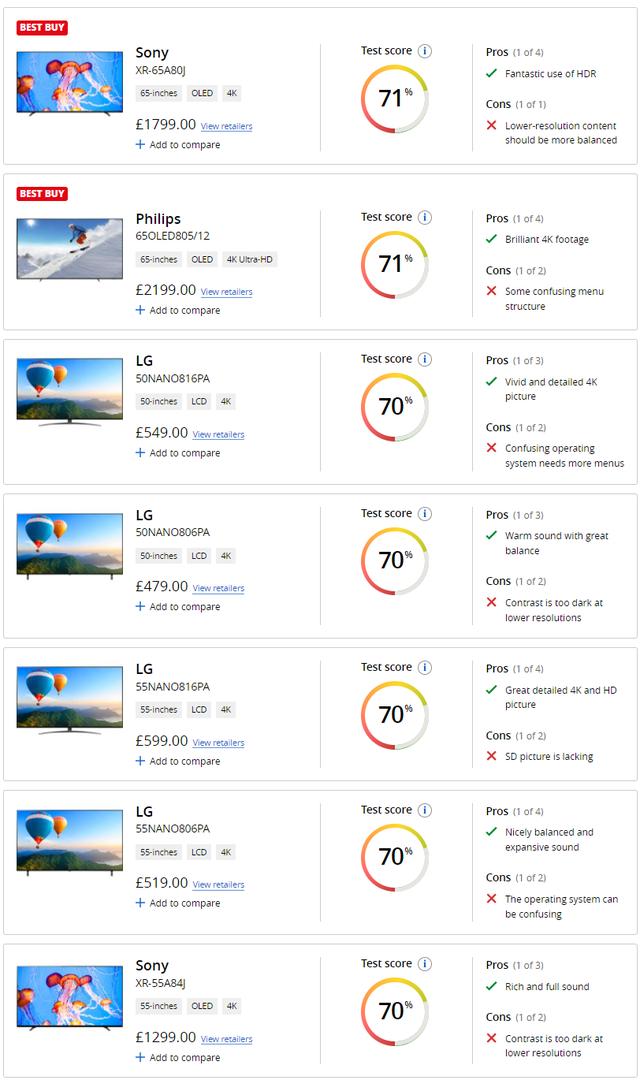The image size is (640, 1080).
Task: Click the 71% score gauge for Philips TV
Action: [x=395, y=264]
